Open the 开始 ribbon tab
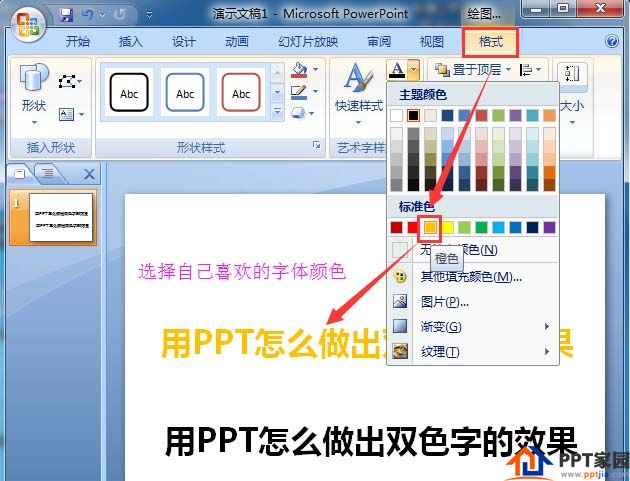This screenshot has width=630, height=481. coord(78,41)
